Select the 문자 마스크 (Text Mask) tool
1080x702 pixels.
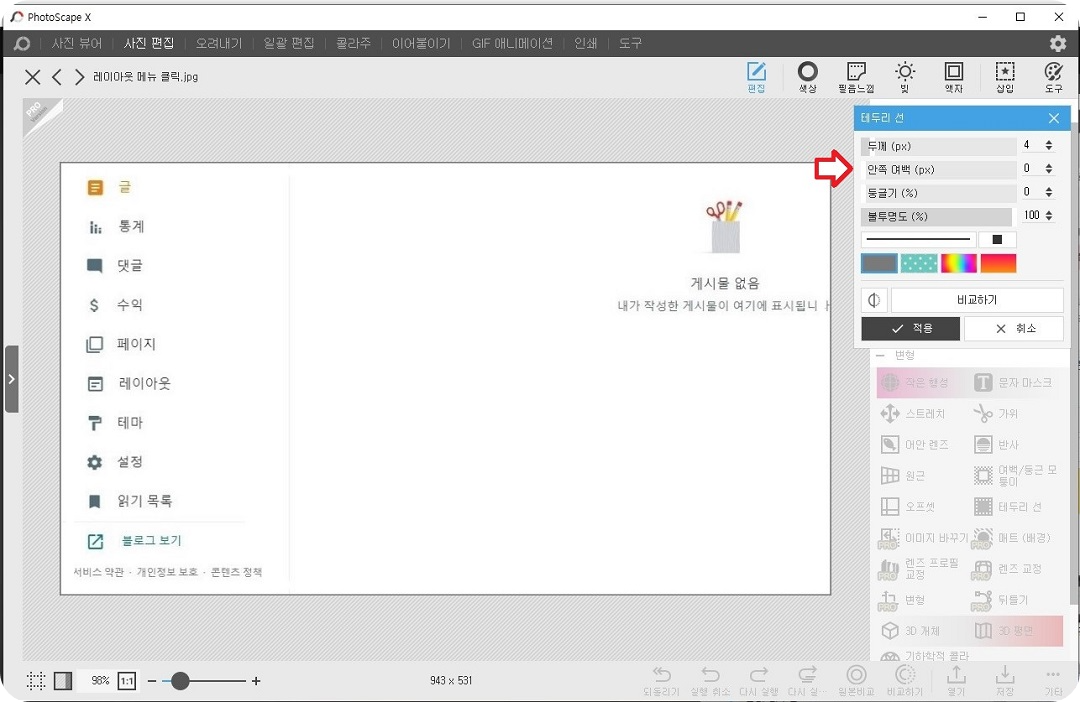(1013, 382)
